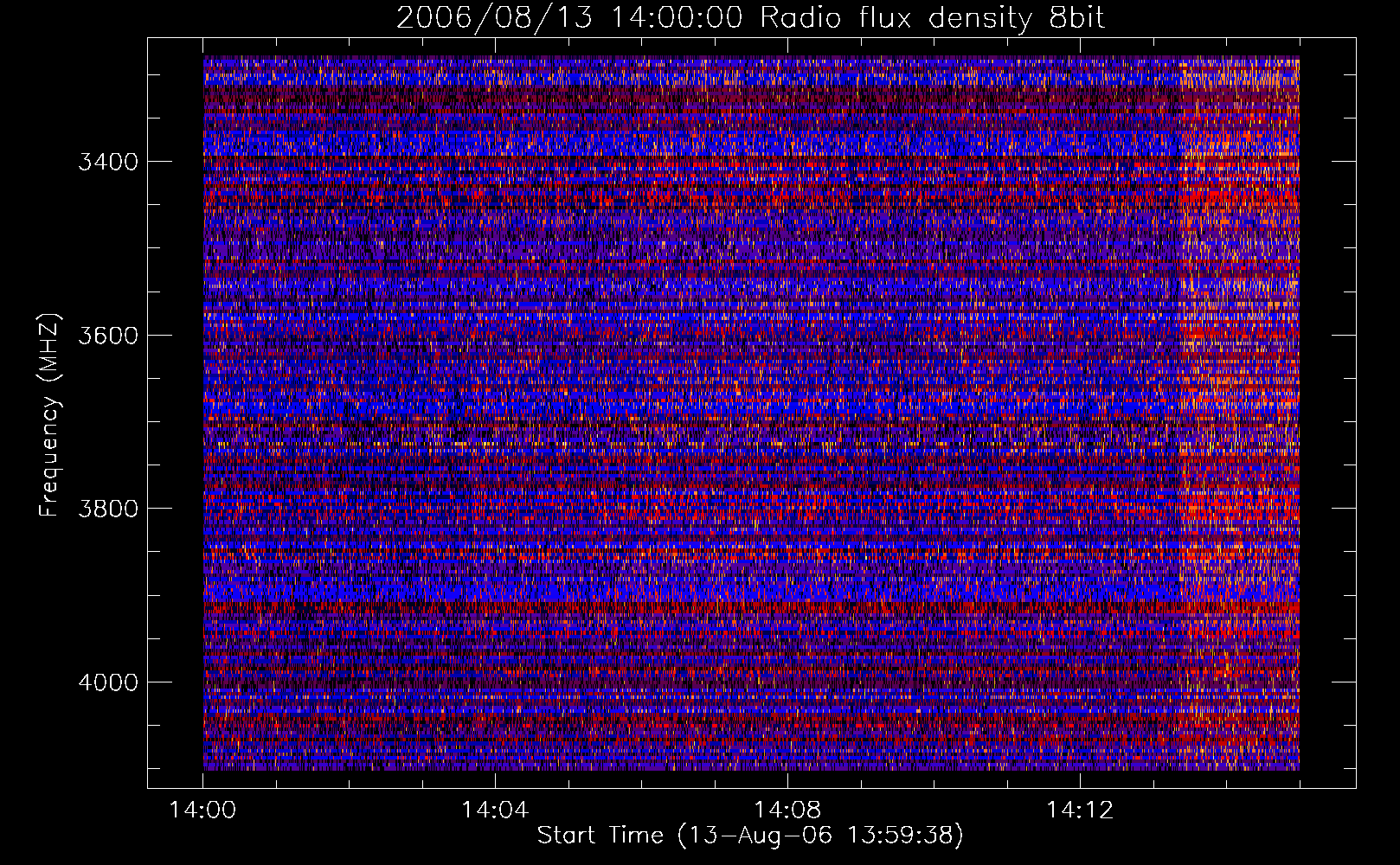The height and width of the screenshot is (865, 1400).
Task: Click the "Frequency (MHZ)" axis title
Action: point(50,414)
